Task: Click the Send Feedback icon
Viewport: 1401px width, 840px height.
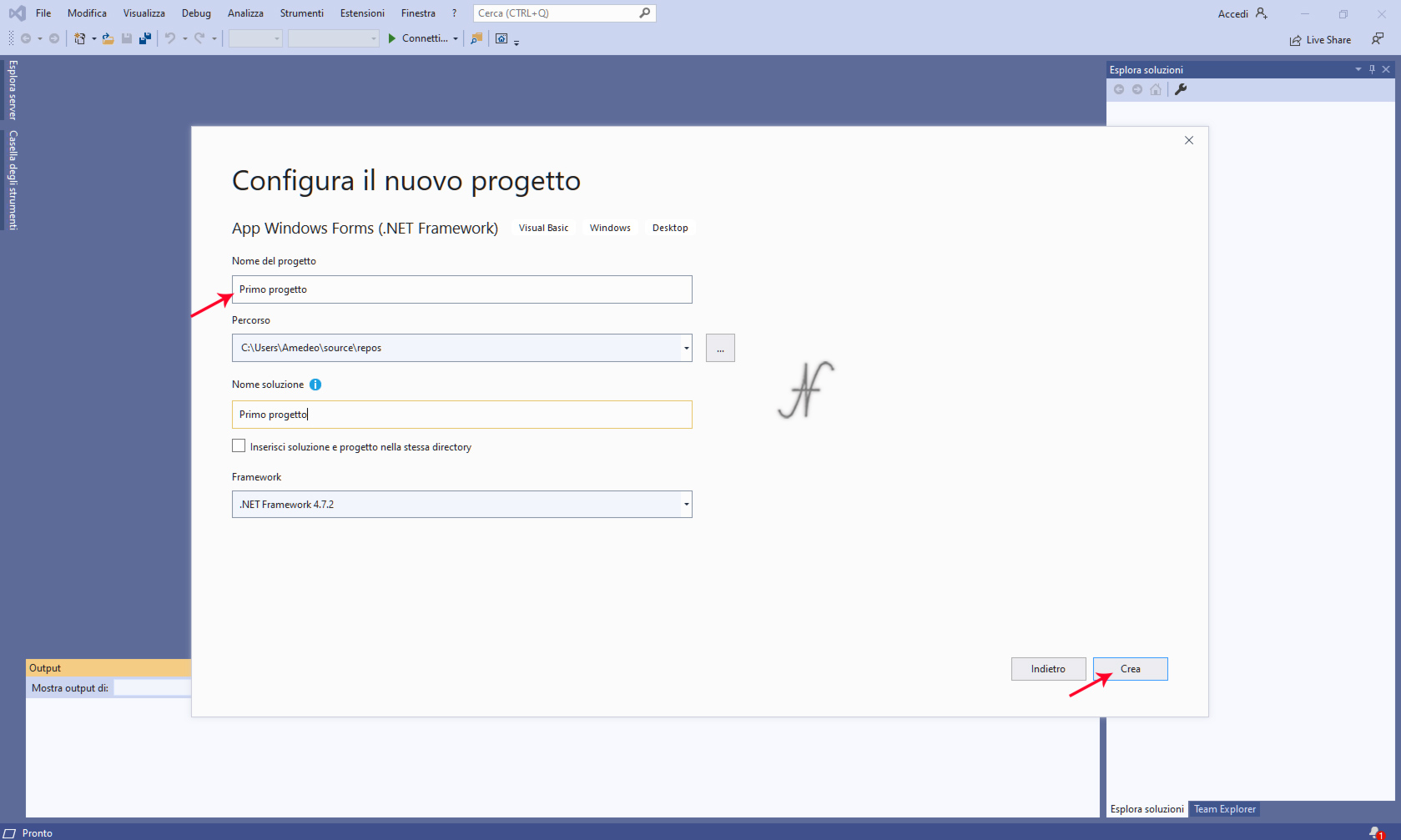Action: (1378, 38)
